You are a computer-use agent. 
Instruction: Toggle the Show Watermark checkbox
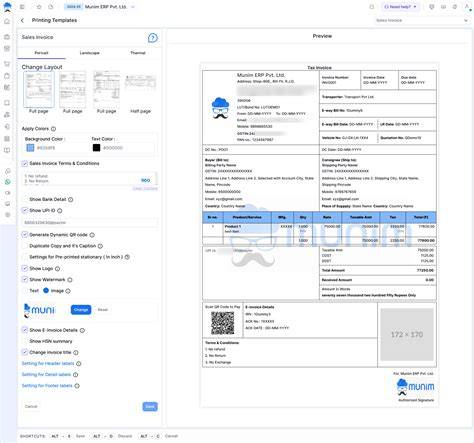click(25, 279)
